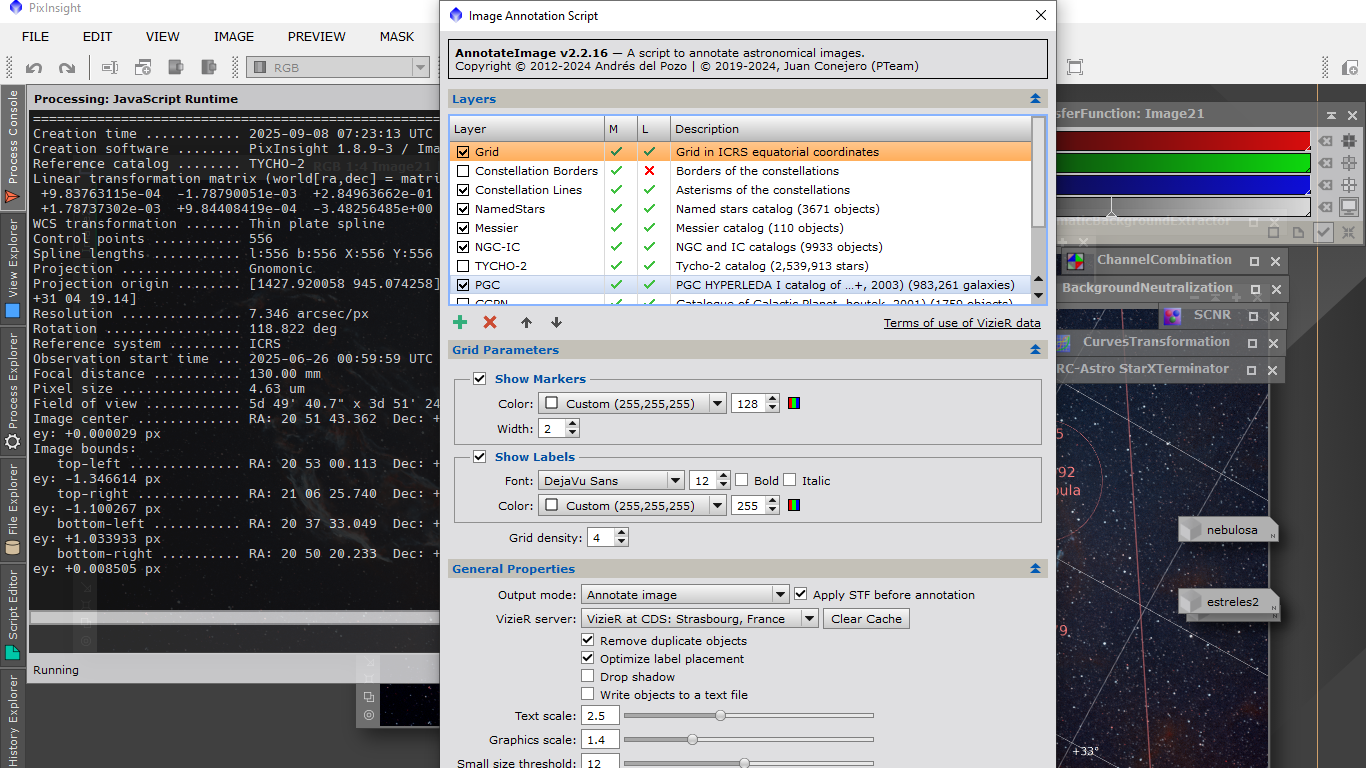Delete selected layer with the red X
This screenshot has width=1366, height=768.
[x=490, y=322]
